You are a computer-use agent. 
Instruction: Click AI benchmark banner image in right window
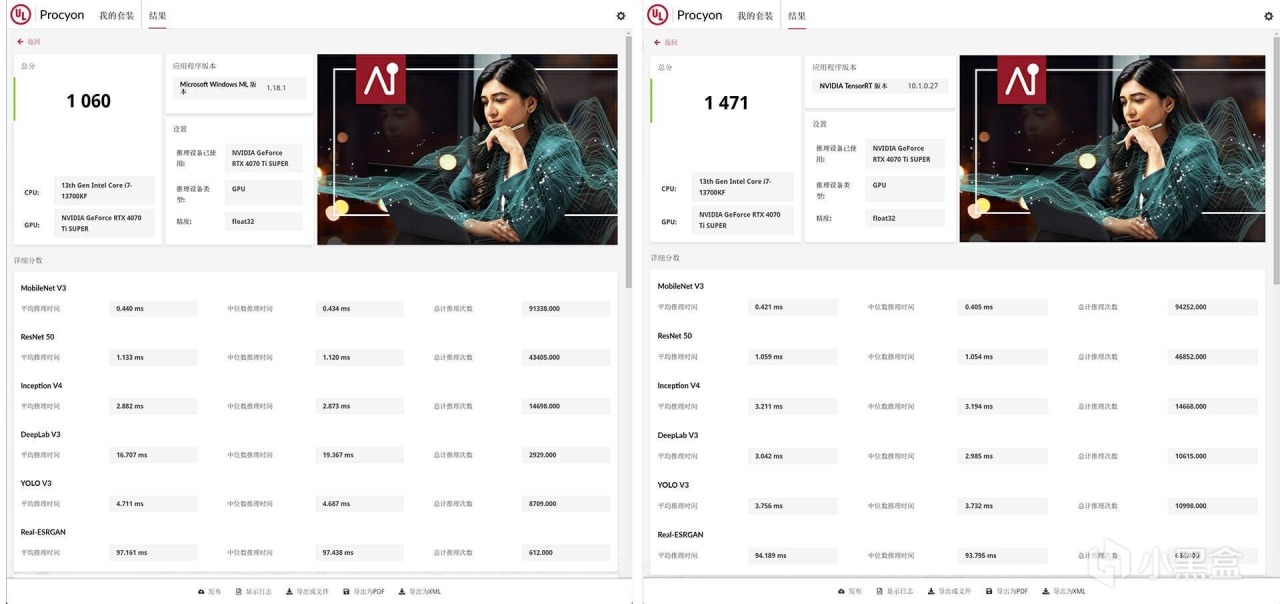coord(1112,148)
